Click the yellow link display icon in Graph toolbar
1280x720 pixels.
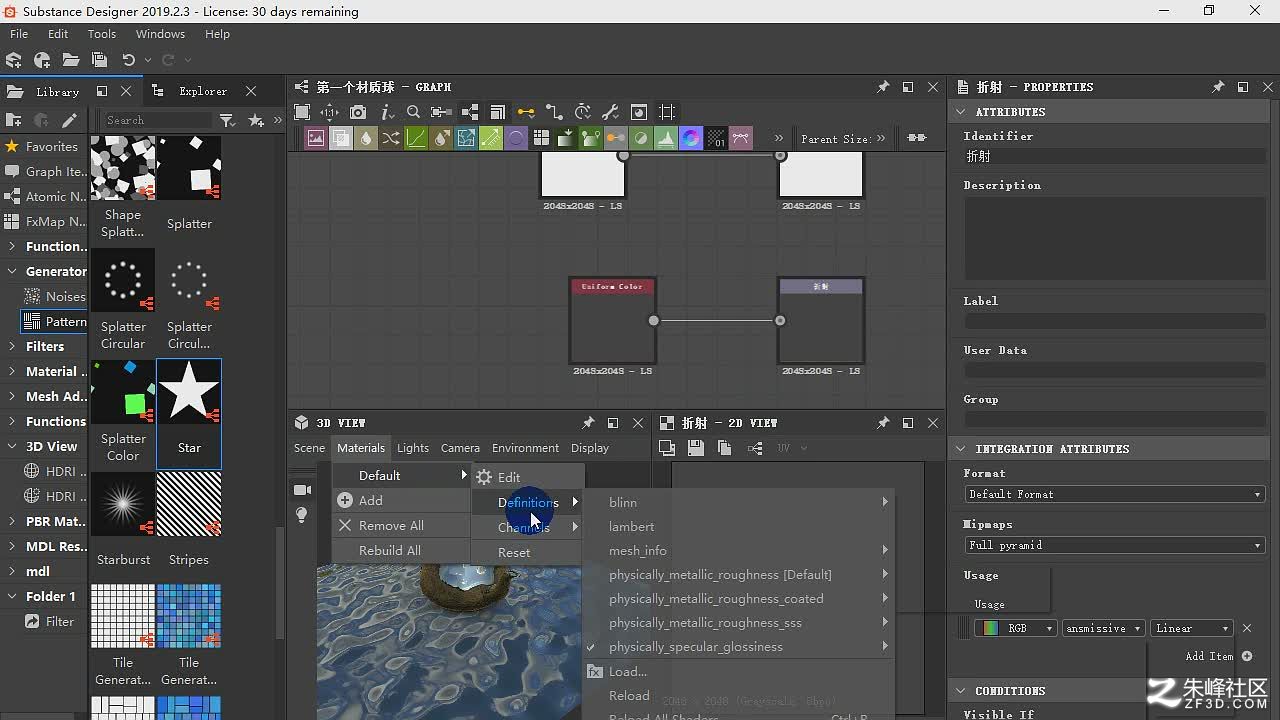click(526, 112)
